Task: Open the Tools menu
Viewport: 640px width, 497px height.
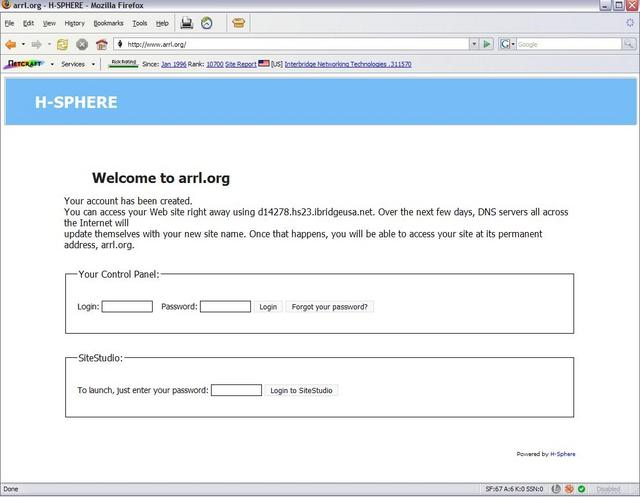Action: [140, 23]
